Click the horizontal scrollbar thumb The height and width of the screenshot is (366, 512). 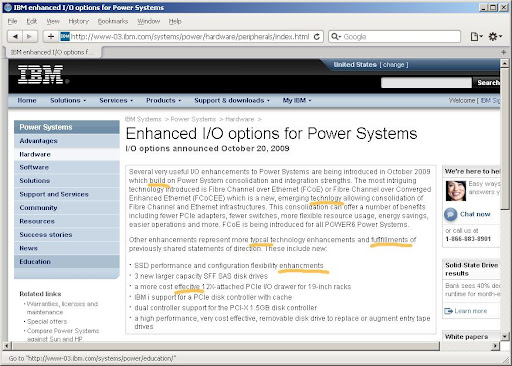click(x=225, y=346)
